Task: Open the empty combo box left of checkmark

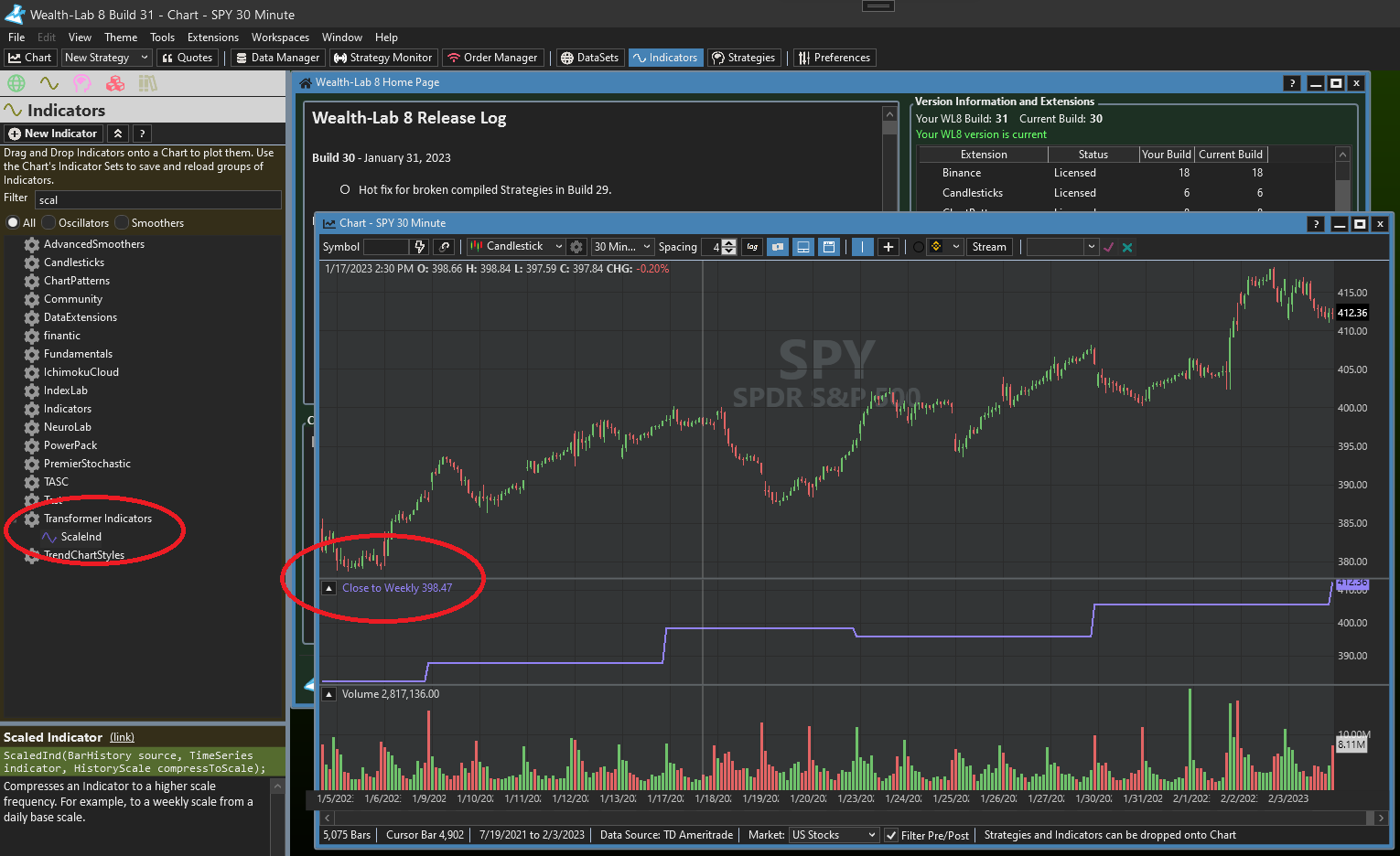Action: coord(1062,247)
